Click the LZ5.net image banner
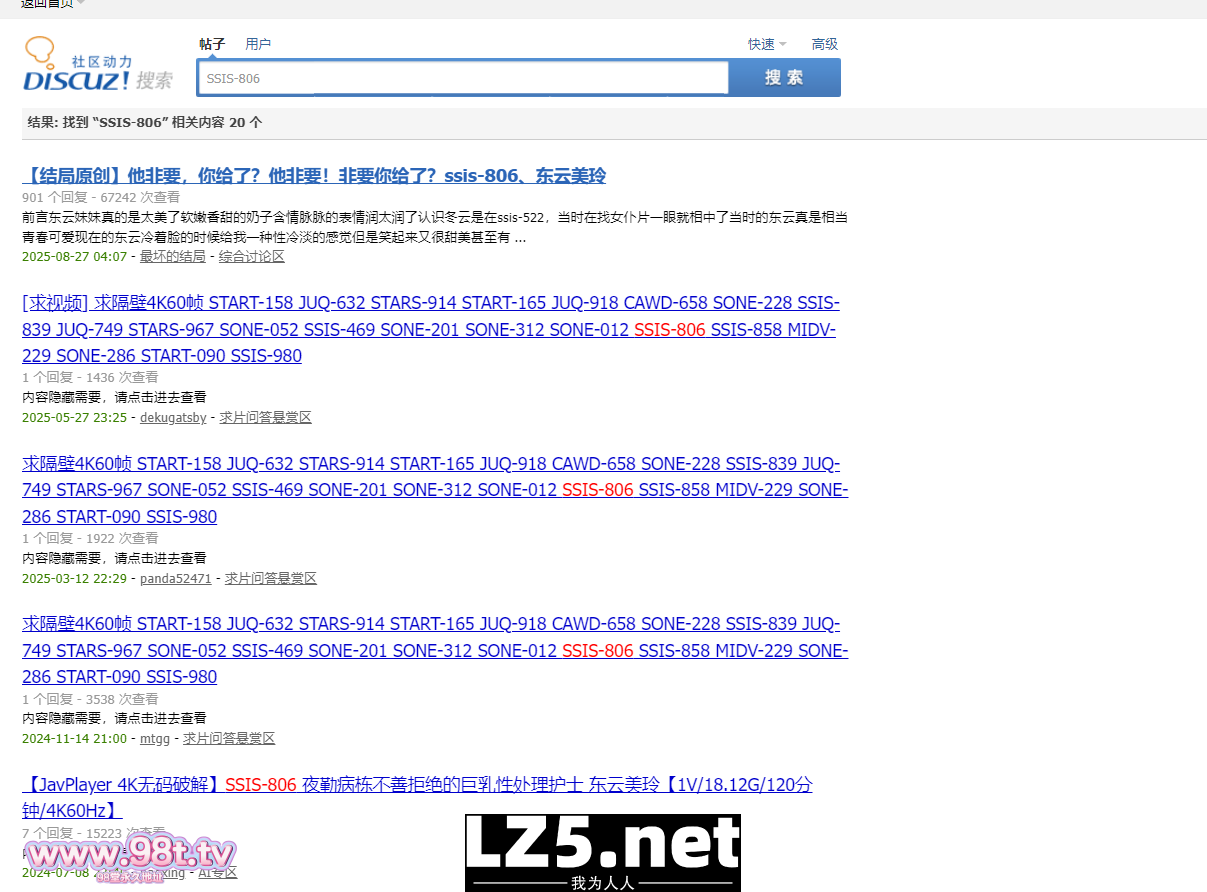Viewport: 1207px width, 892px height. coord(601,852)
